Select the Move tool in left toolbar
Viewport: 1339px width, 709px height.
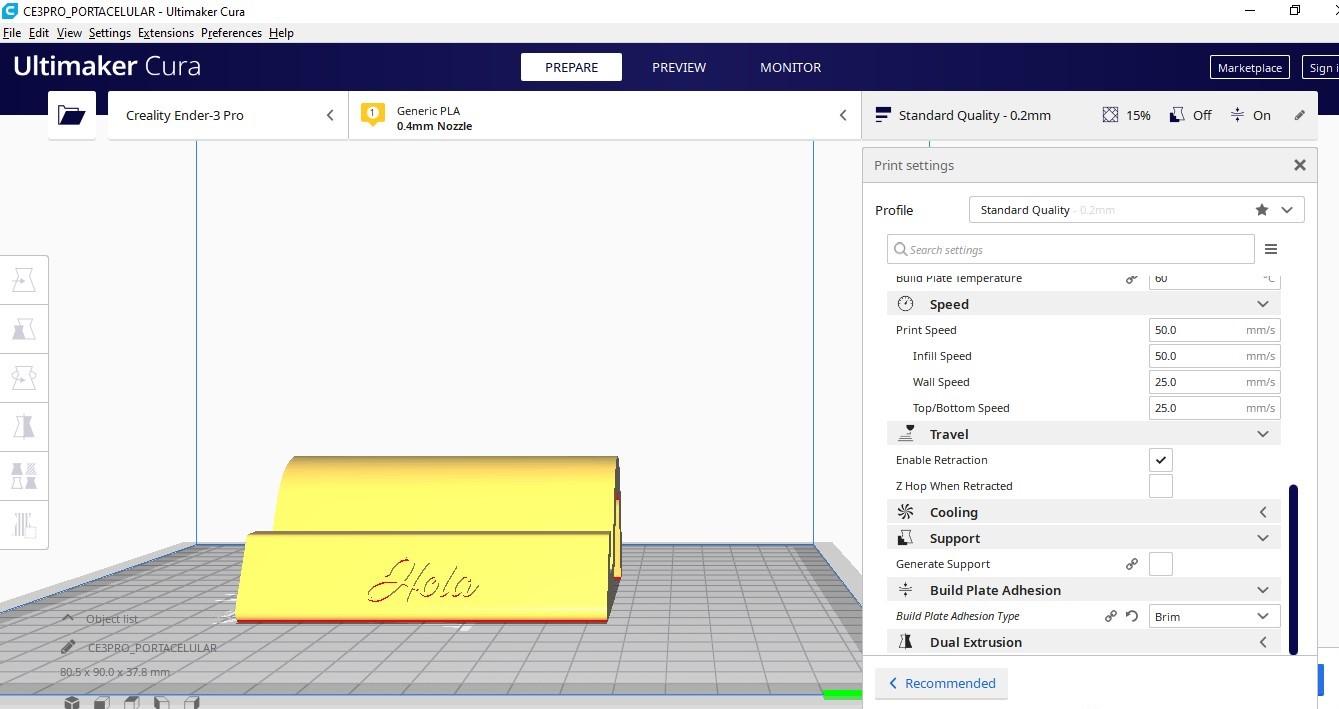(24, 280)
